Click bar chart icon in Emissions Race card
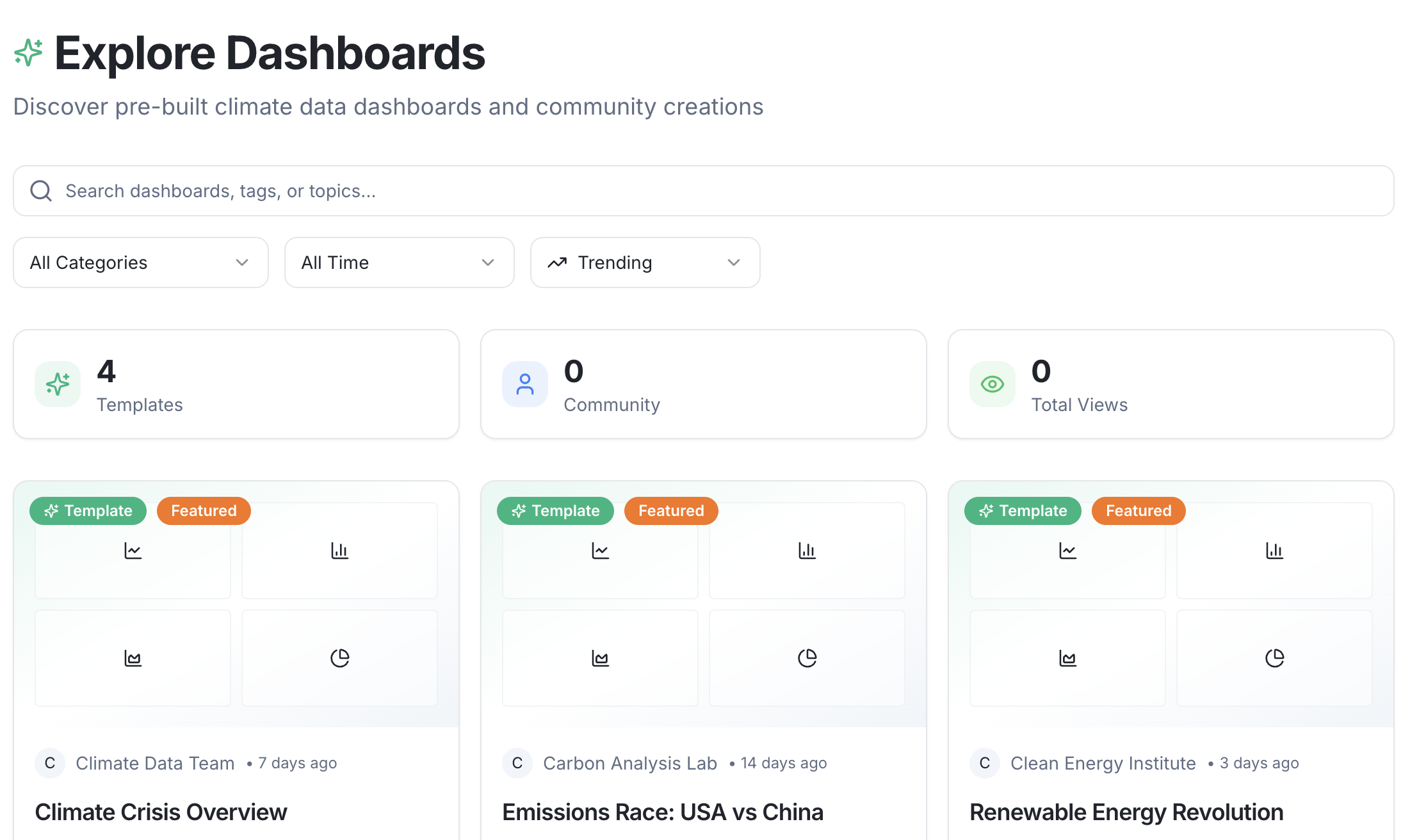1410x840 pixels. click(807, 551)
